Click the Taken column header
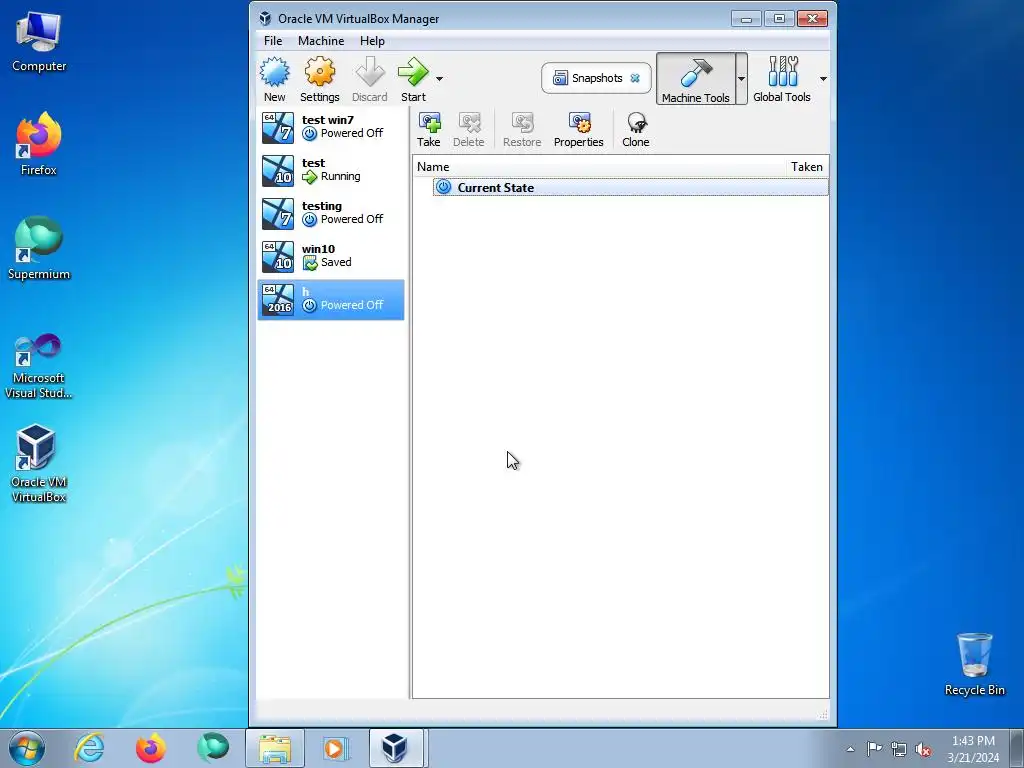The width and height of the screenshot is (1024, 768). pyautogui.click(x=807, y=167)
